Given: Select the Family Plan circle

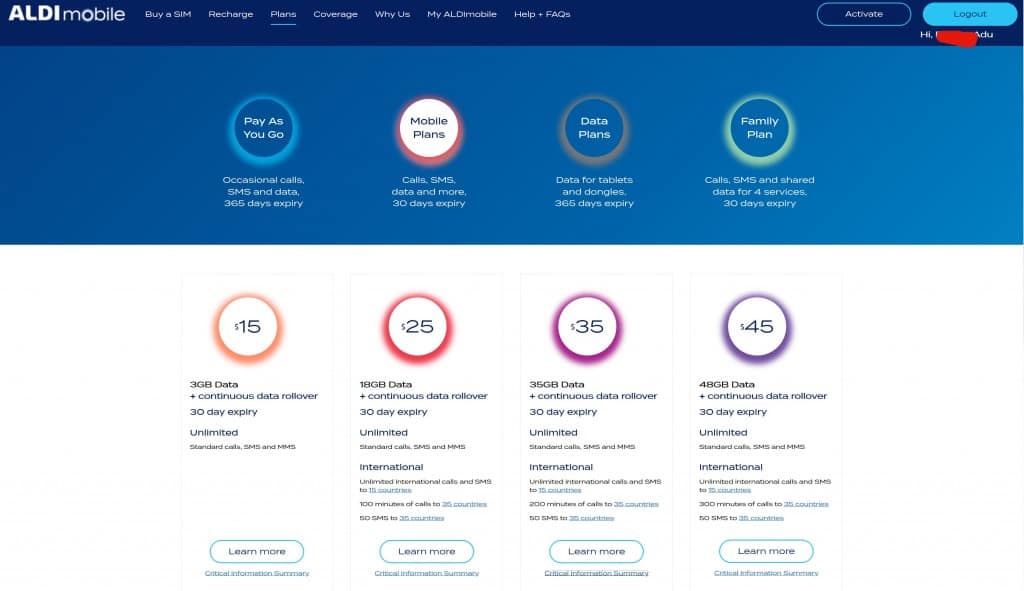Looking at the screenshot, I should [x=759, y=128].
